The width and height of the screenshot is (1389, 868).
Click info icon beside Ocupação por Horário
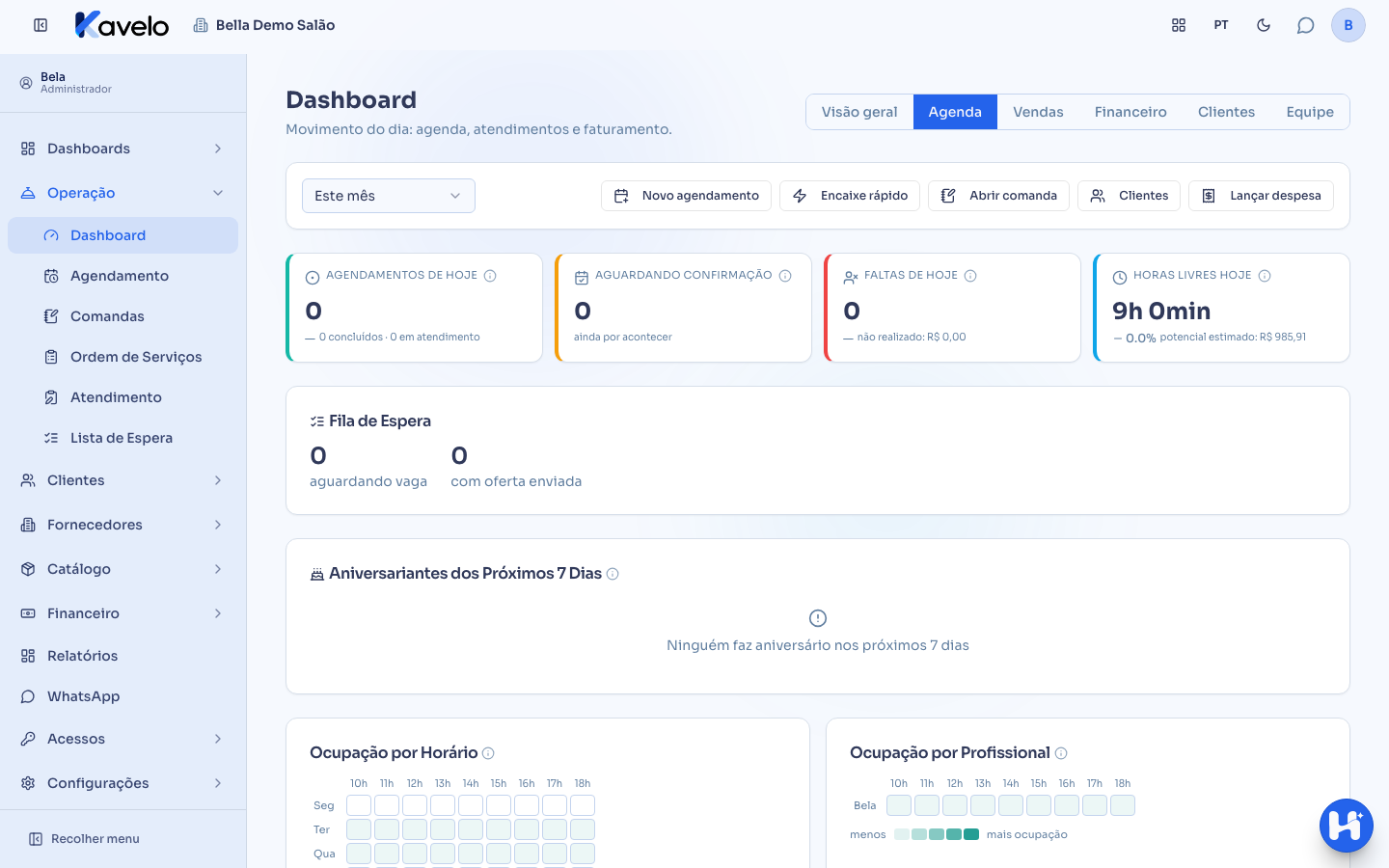coord(488,753)
